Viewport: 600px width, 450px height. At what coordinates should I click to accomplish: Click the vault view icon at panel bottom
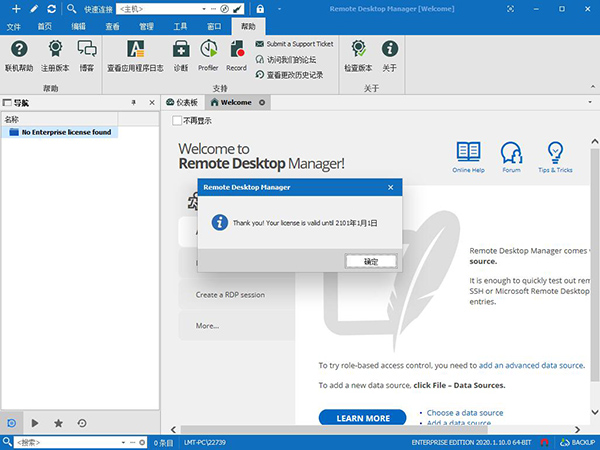[x=11, y=423]
